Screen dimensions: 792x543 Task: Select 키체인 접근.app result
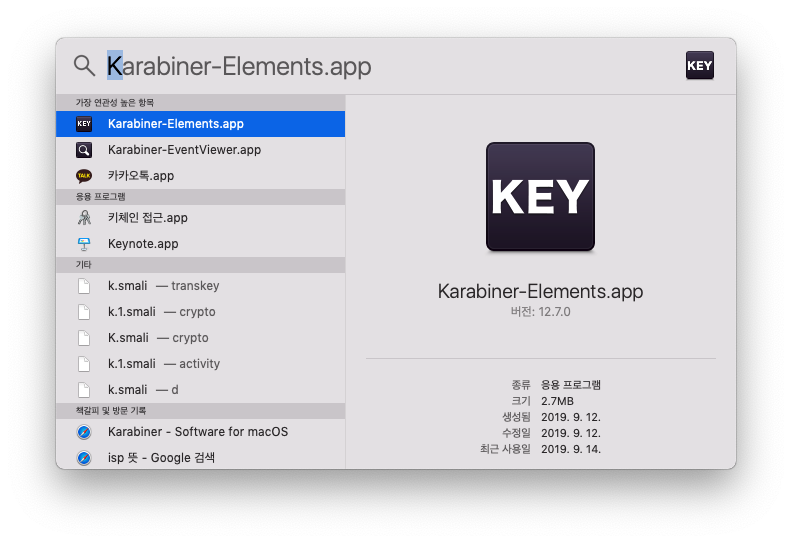point(201,218)
